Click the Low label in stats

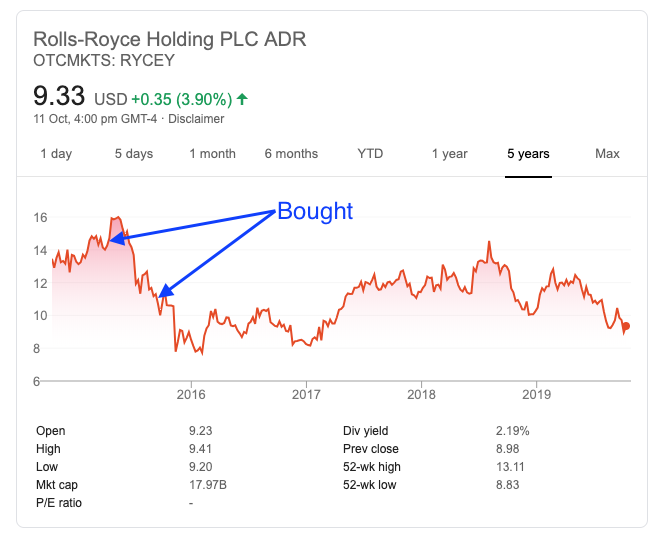[x=47, y=466]
